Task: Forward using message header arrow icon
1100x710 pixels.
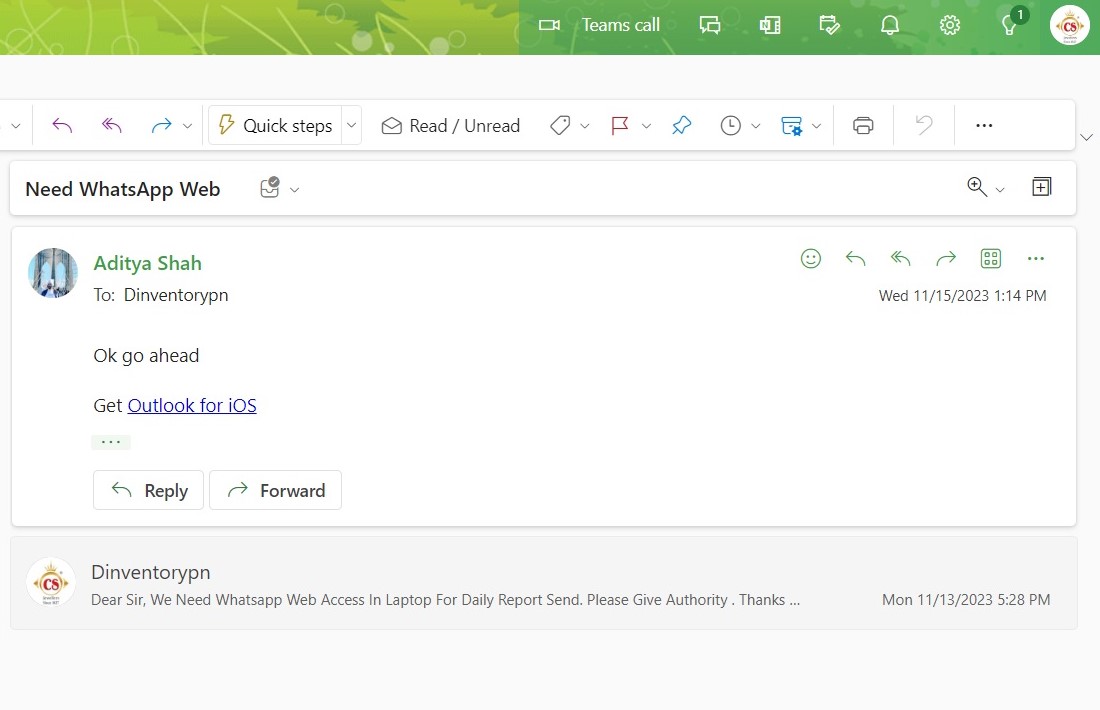Action: (x=946, y=259)
